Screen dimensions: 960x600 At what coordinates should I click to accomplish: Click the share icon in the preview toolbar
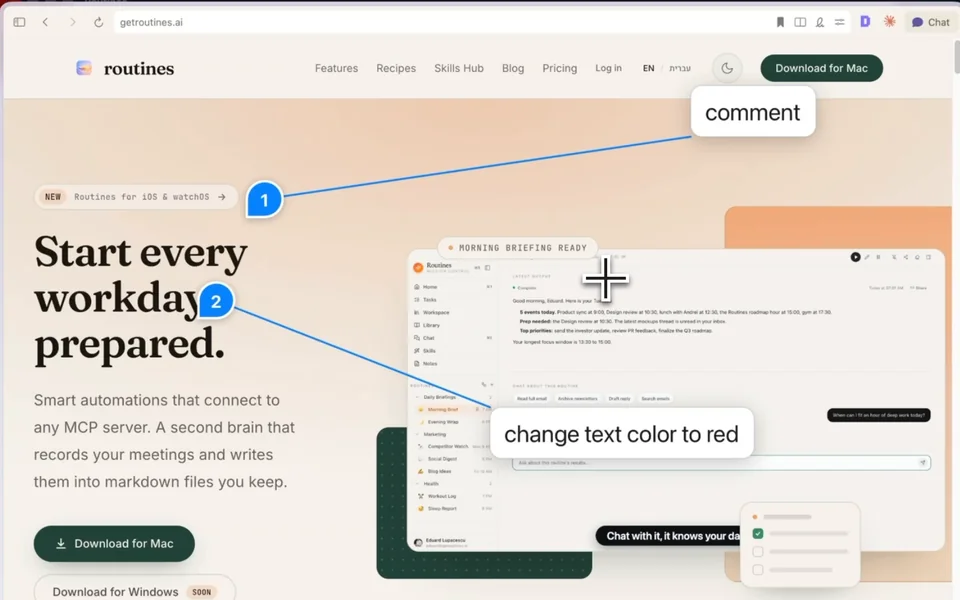(906, 257)
